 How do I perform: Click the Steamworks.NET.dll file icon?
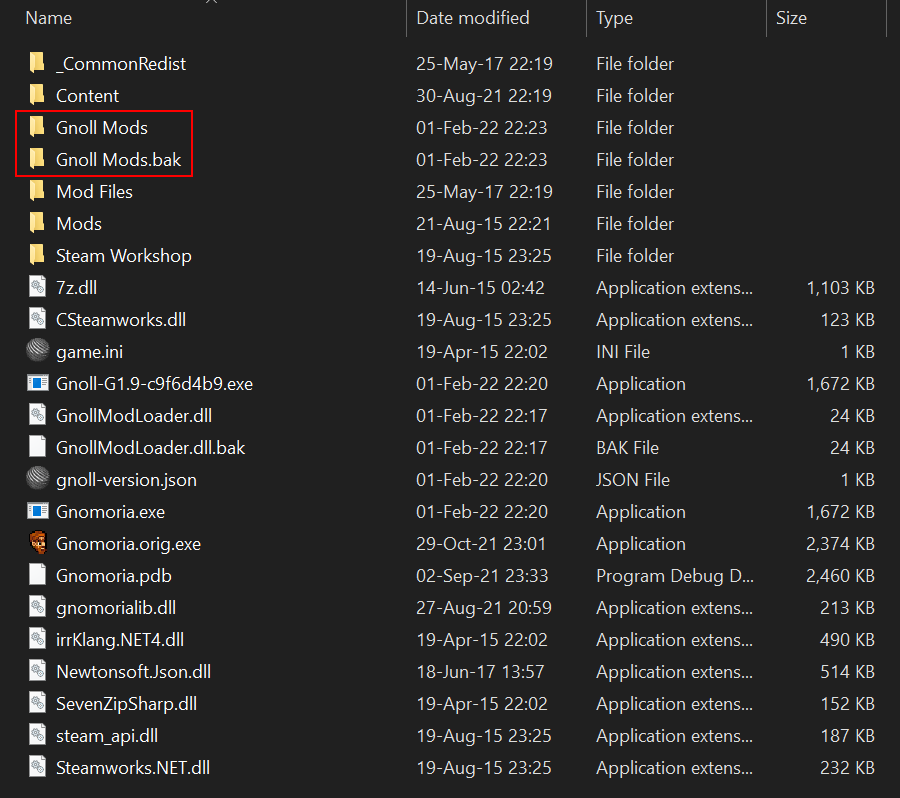click(x=37, y=767)
